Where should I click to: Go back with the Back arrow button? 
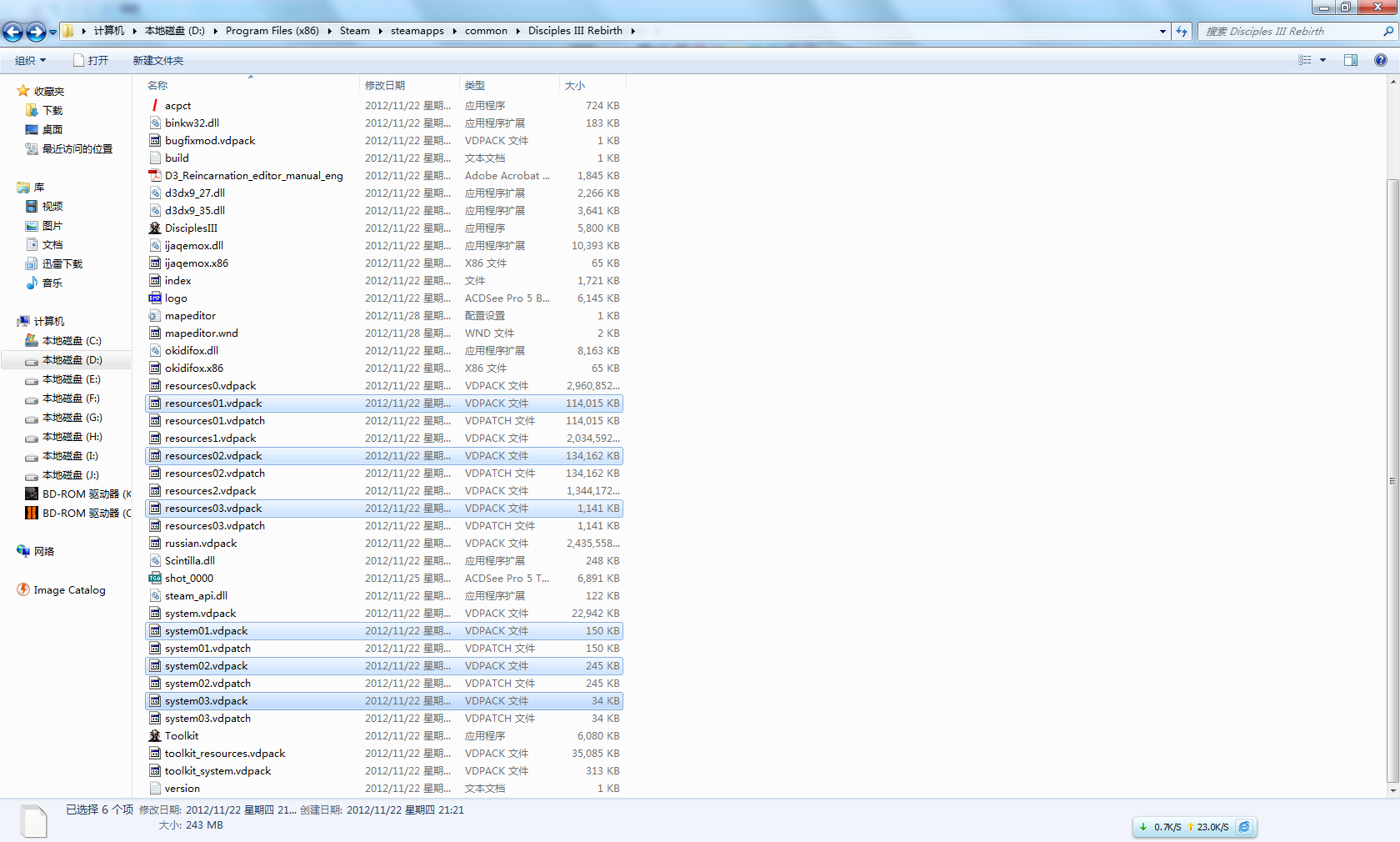(x=12, y=32)
